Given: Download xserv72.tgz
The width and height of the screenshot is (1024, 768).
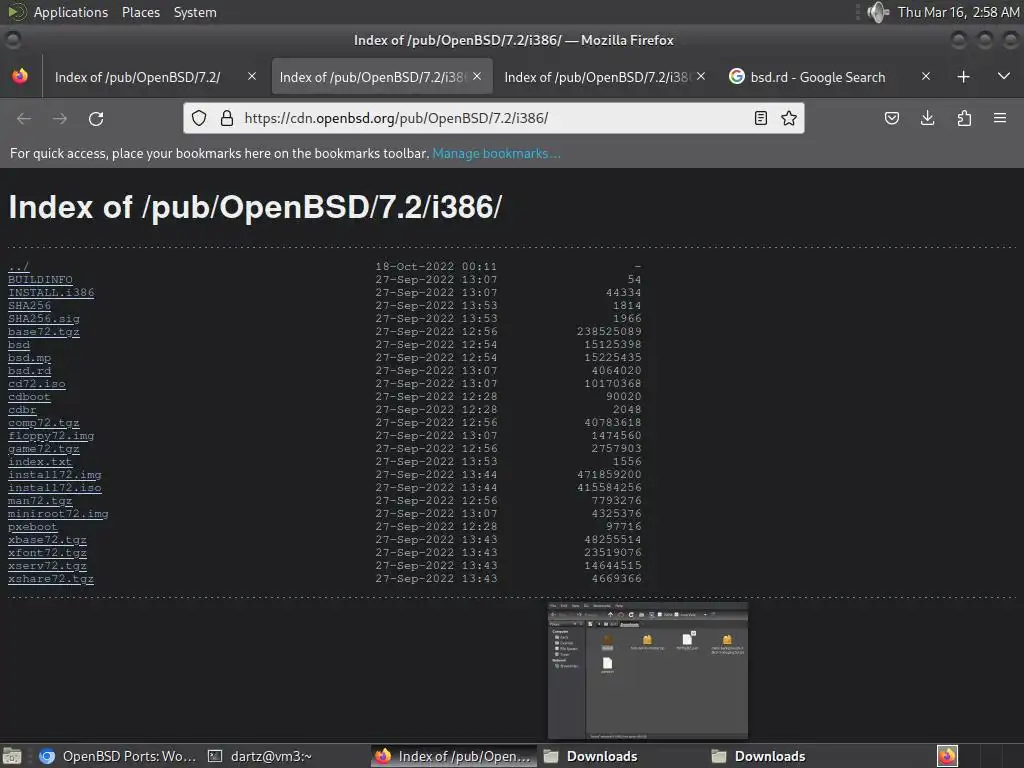Looking at the screenshot, I should (x=47, y=566).
